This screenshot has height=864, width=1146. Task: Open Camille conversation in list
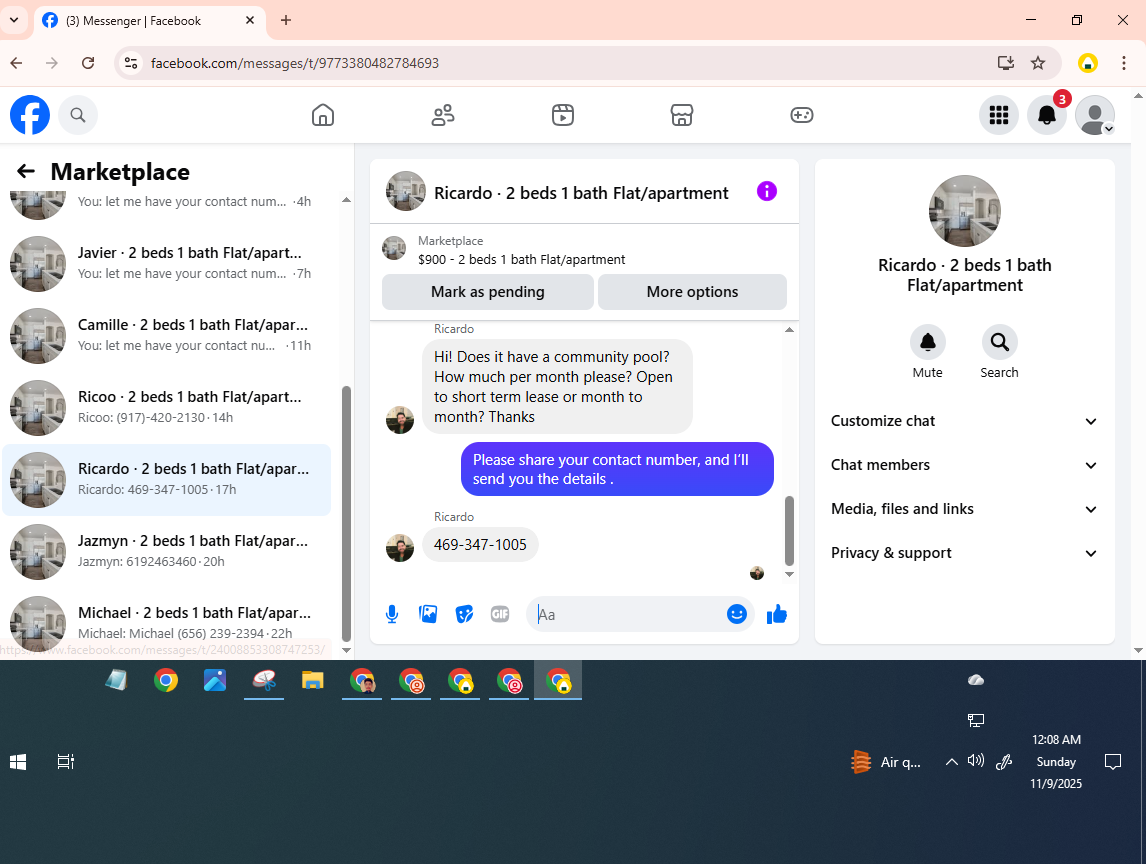[x=167, y=336]
